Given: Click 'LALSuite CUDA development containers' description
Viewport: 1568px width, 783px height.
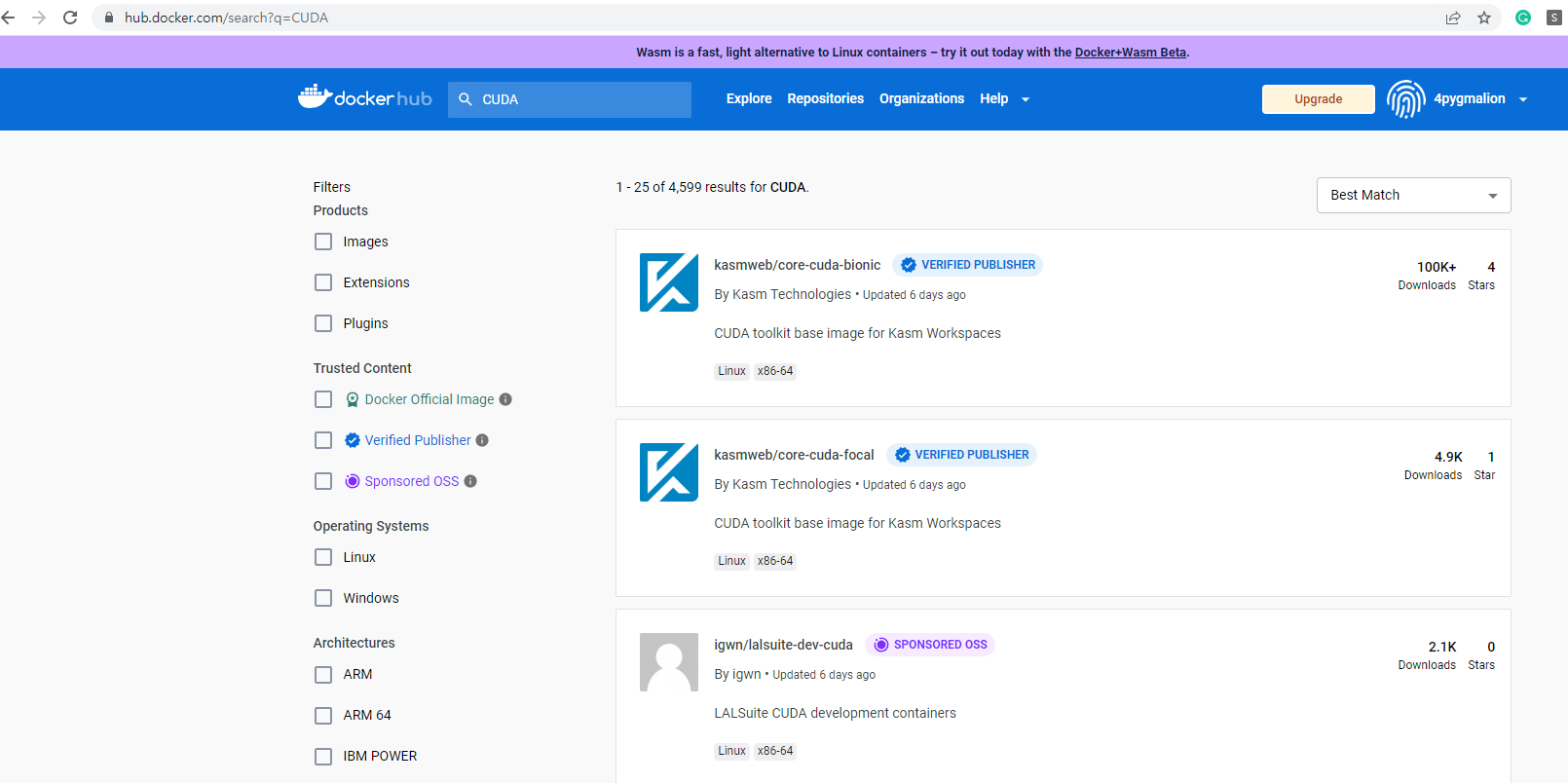Looking at the screenshot, I should 835,713.
